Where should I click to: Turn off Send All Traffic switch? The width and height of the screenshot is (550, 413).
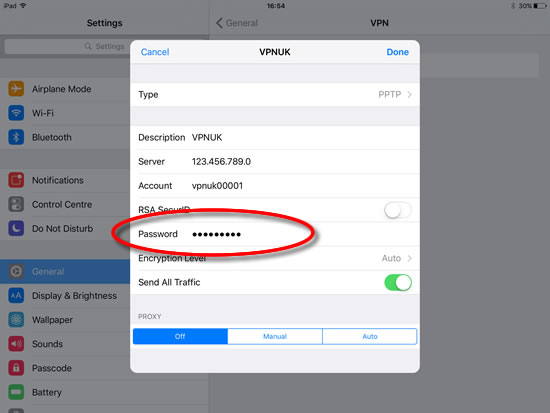coord(398,282)
